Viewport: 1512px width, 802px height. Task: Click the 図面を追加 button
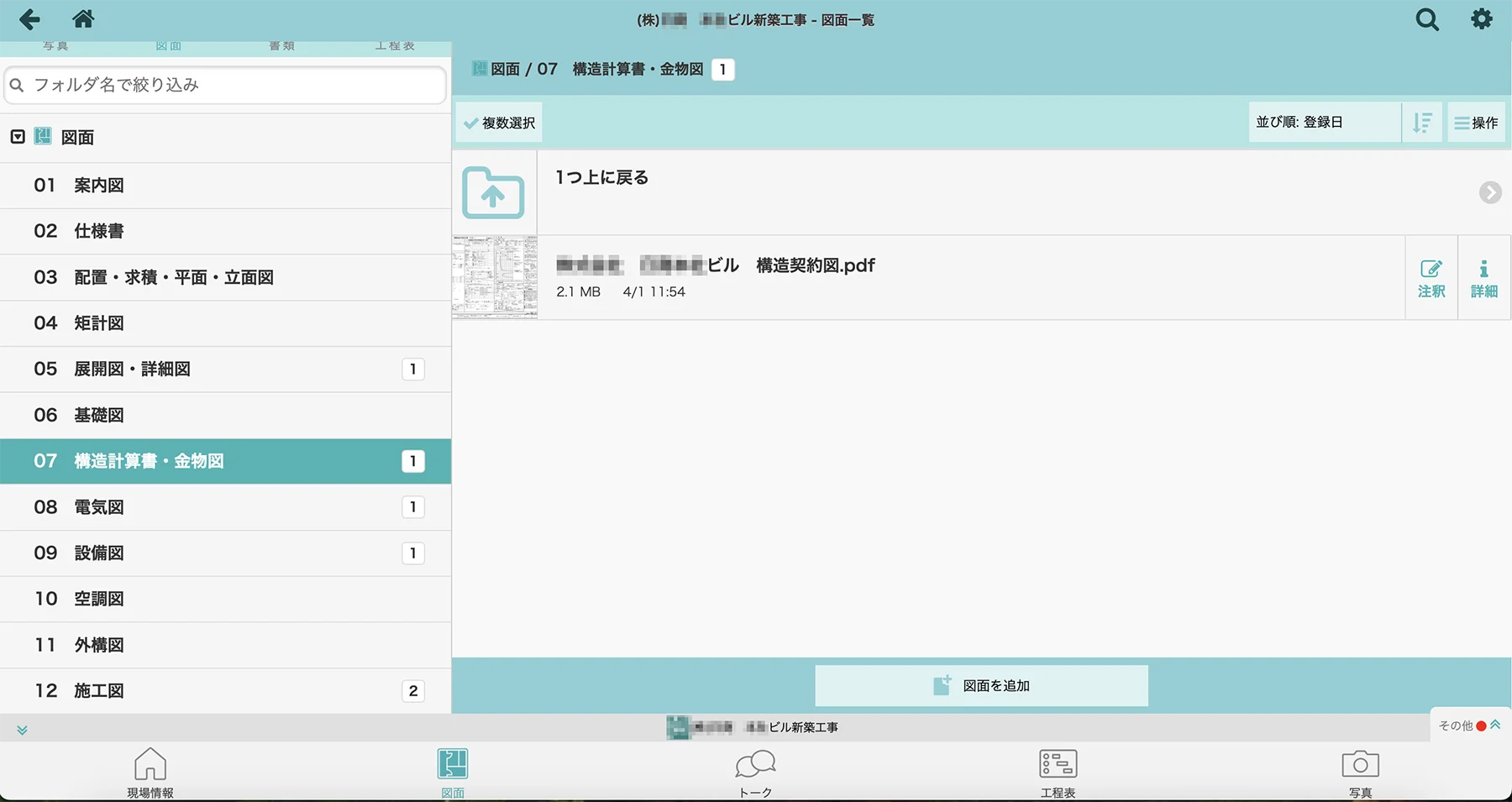(981, 686)
